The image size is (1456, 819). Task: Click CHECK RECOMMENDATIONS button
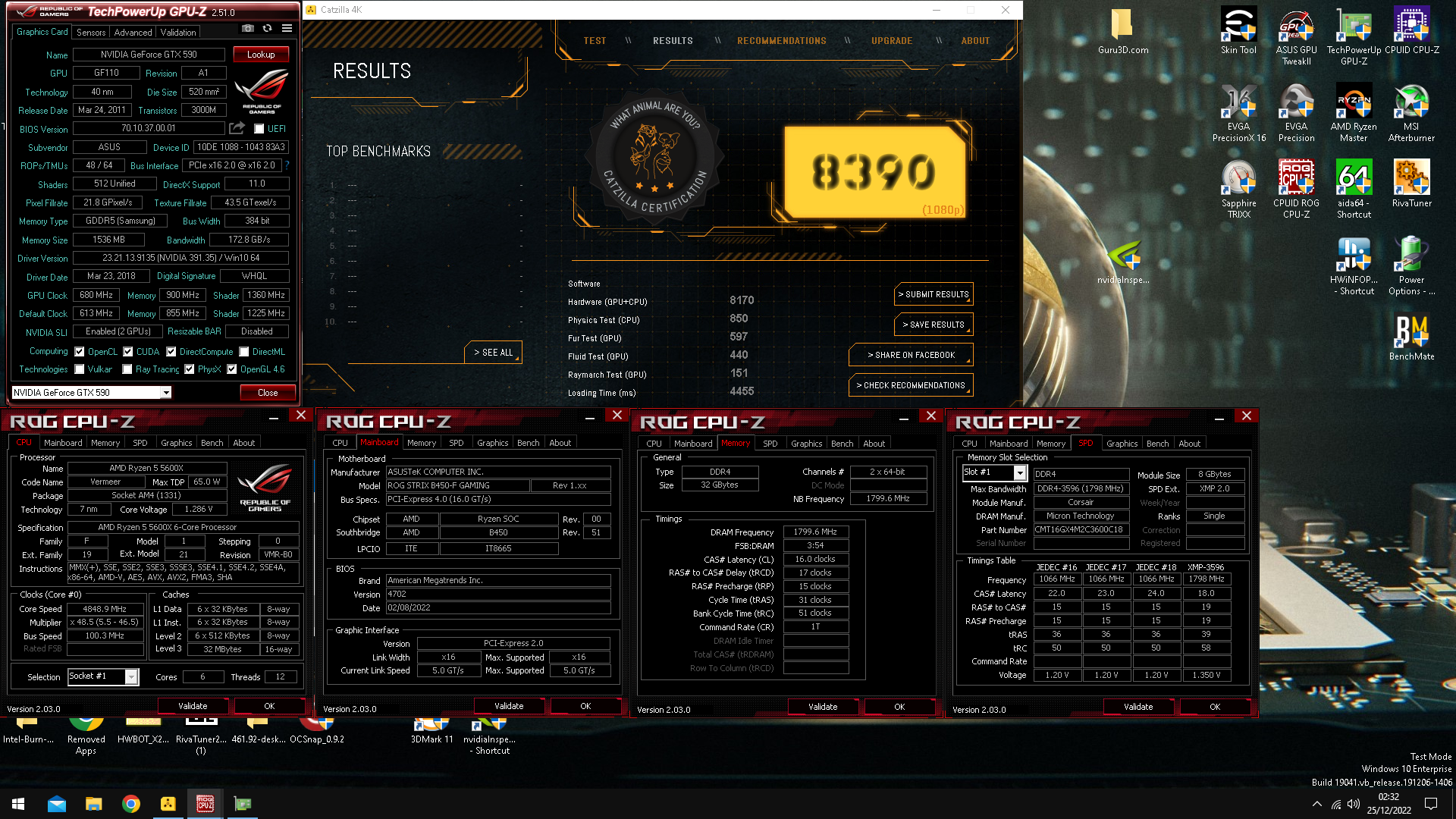click(911, 385)
